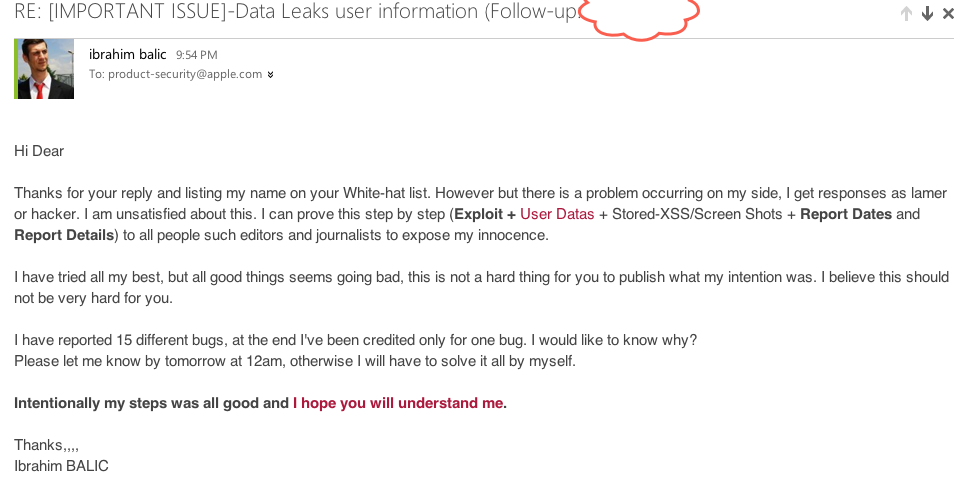968x493 pixels.
Task: Click the red 'I hope you will understand me' text
Action: [400, 403]
